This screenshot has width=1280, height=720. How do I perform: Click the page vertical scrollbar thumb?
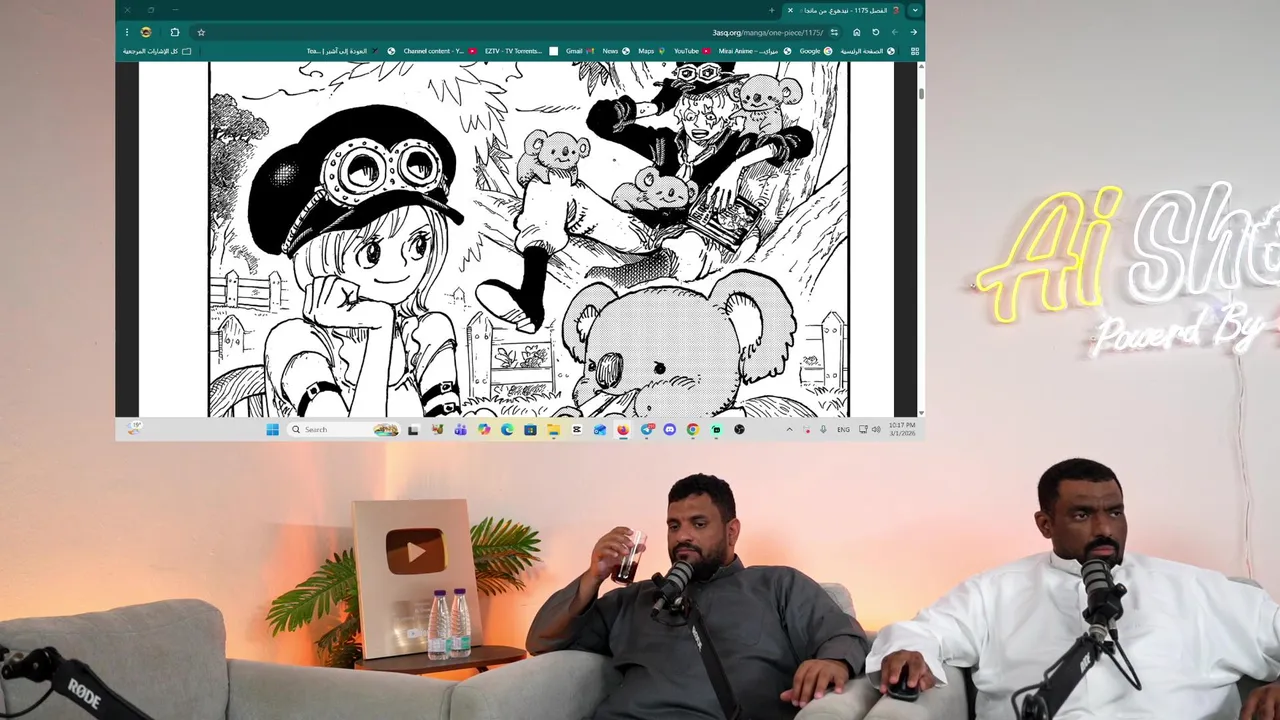921,92
